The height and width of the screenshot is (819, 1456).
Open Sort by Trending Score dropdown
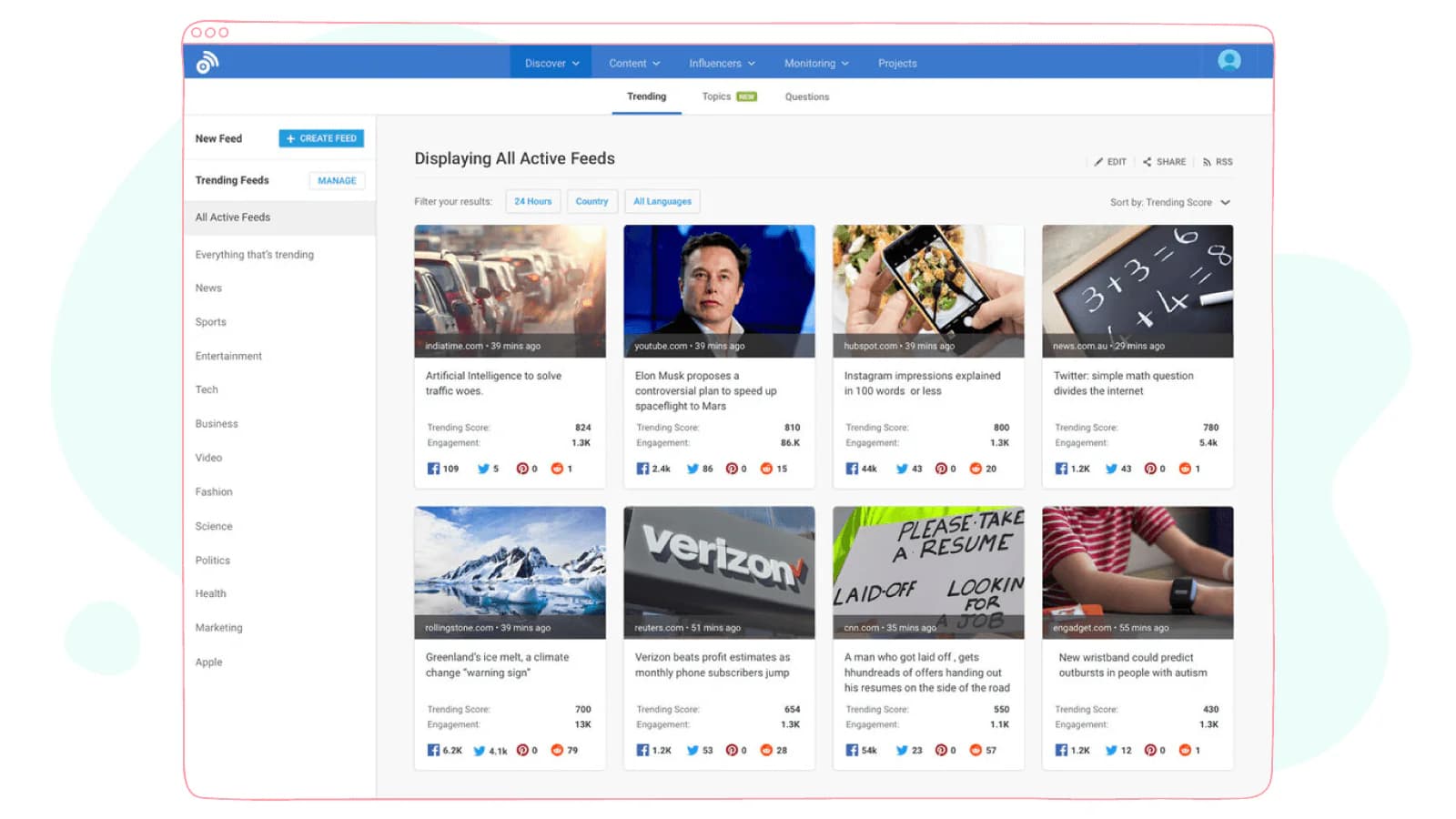point(1170,202)
